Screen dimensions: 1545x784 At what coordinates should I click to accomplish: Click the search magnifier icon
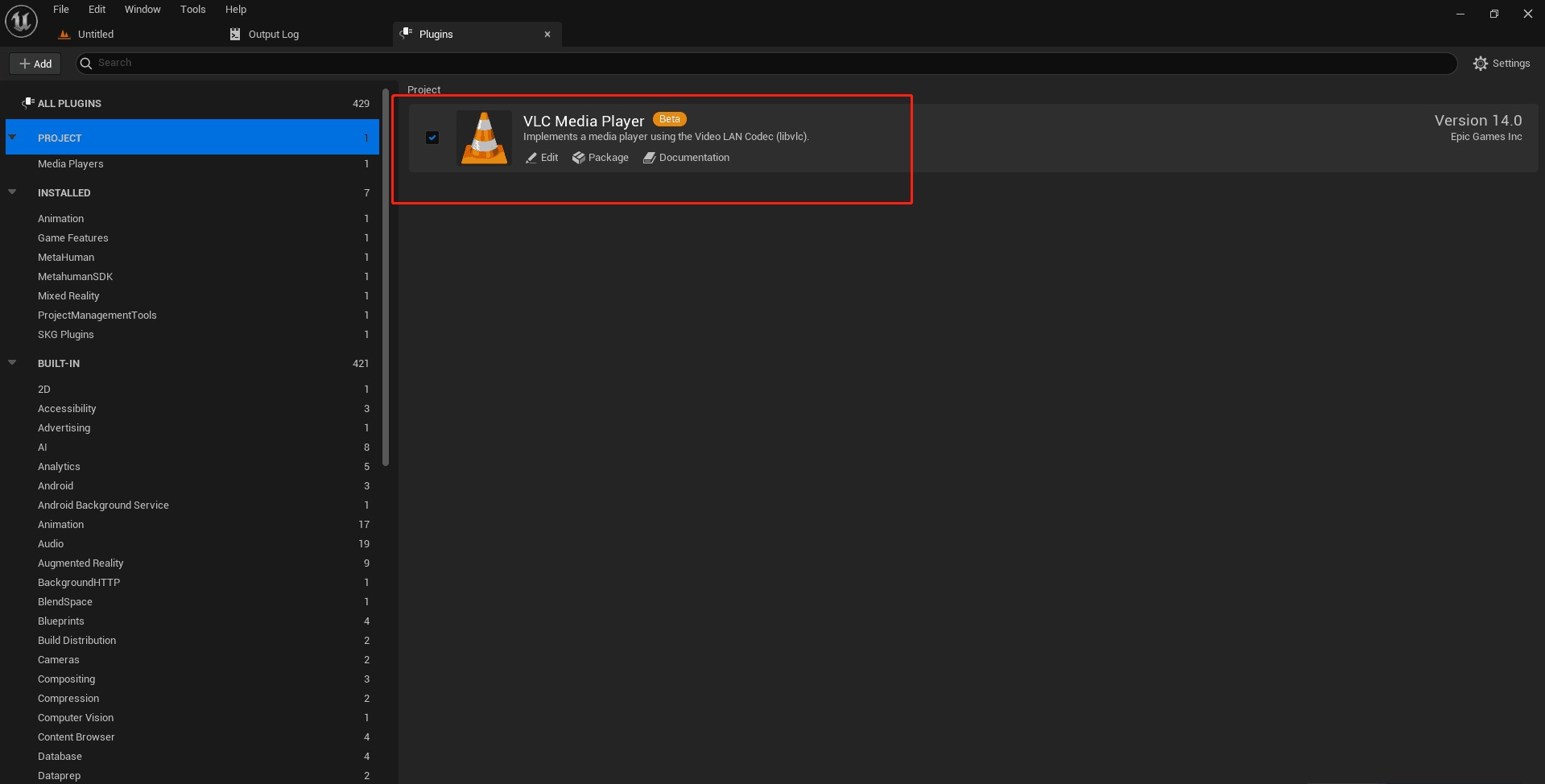86,63
